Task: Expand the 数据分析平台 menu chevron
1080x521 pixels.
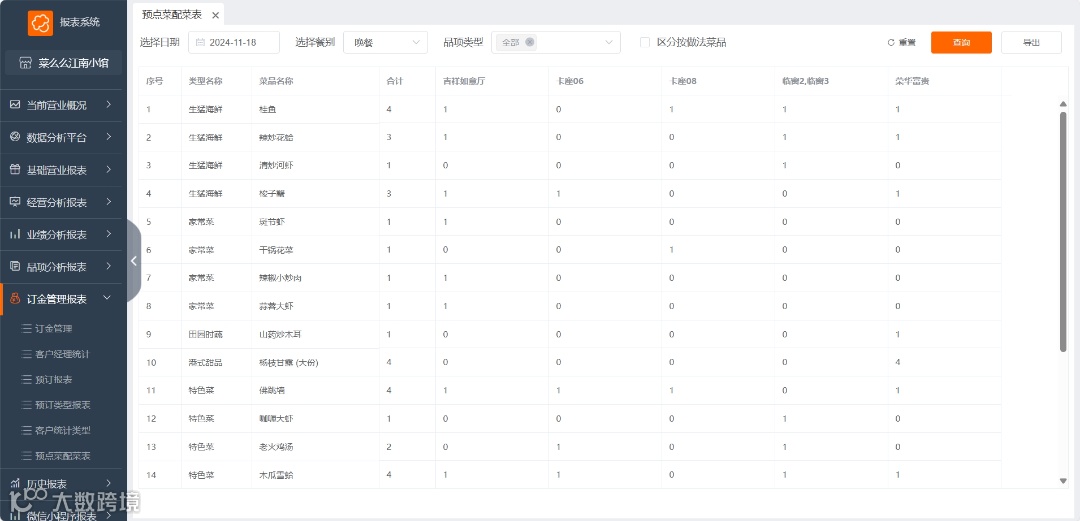Action: 109,137
